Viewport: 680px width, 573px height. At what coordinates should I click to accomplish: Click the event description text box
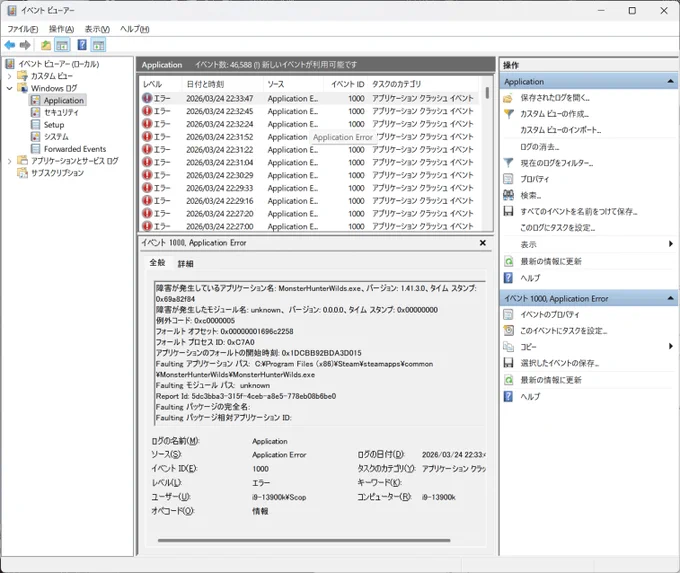click(x=320, y=353)
